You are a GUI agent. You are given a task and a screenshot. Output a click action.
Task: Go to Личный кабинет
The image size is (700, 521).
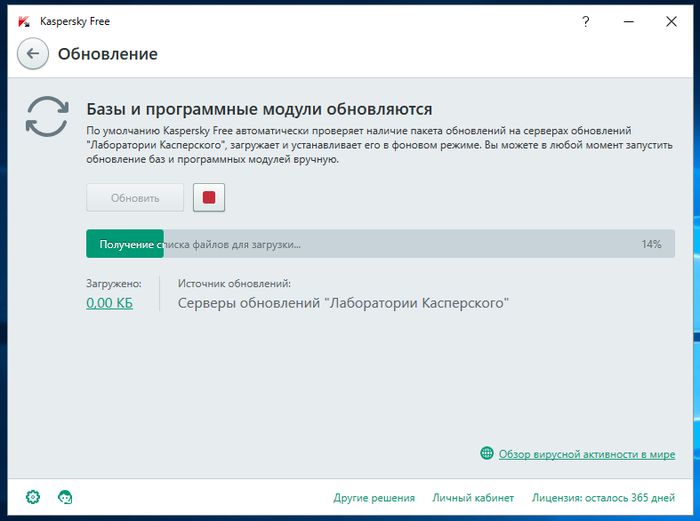click(473, 498)
